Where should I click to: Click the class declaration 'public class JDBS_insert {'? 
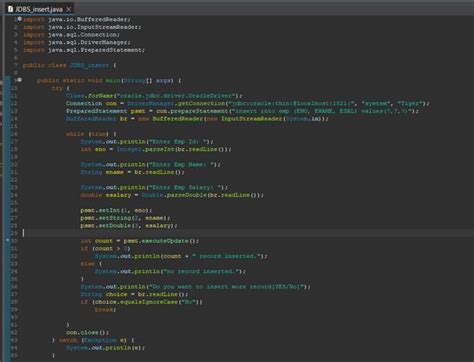tap(69, 65)
